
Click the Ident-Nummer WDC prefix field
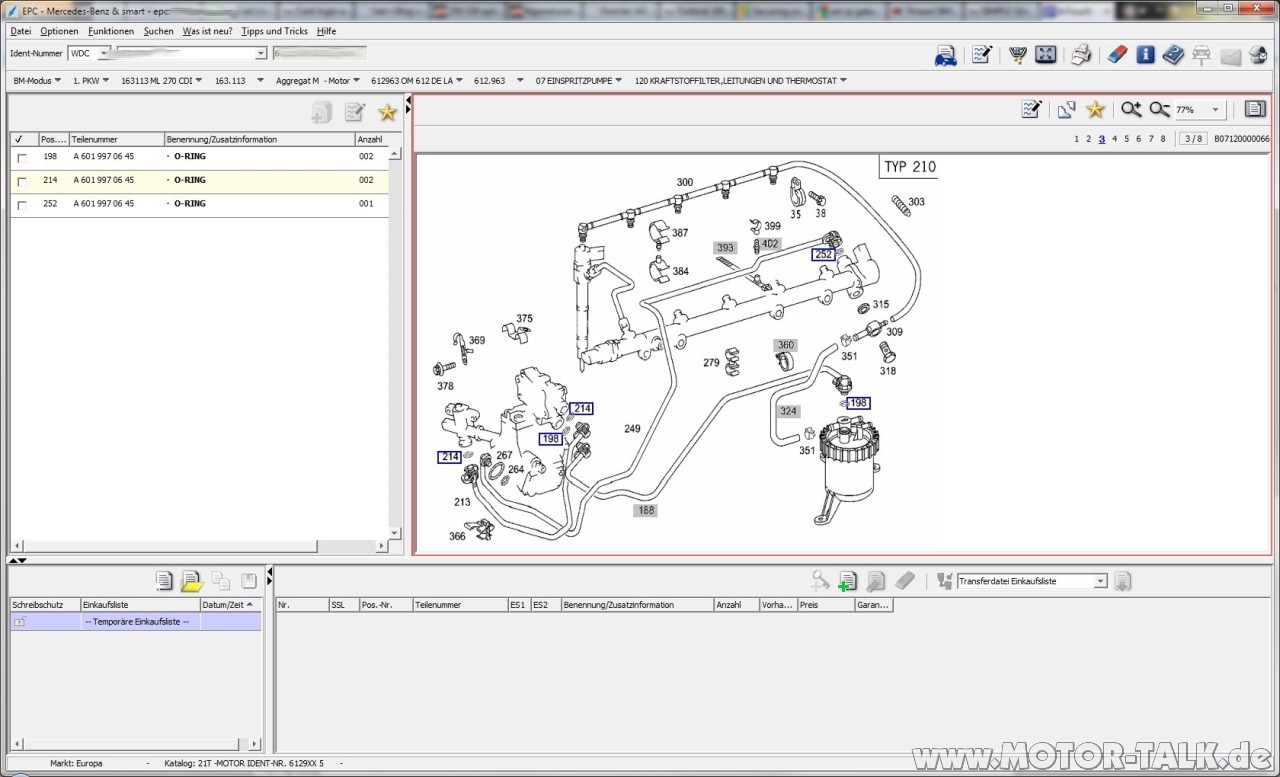(x=89, y=53)
